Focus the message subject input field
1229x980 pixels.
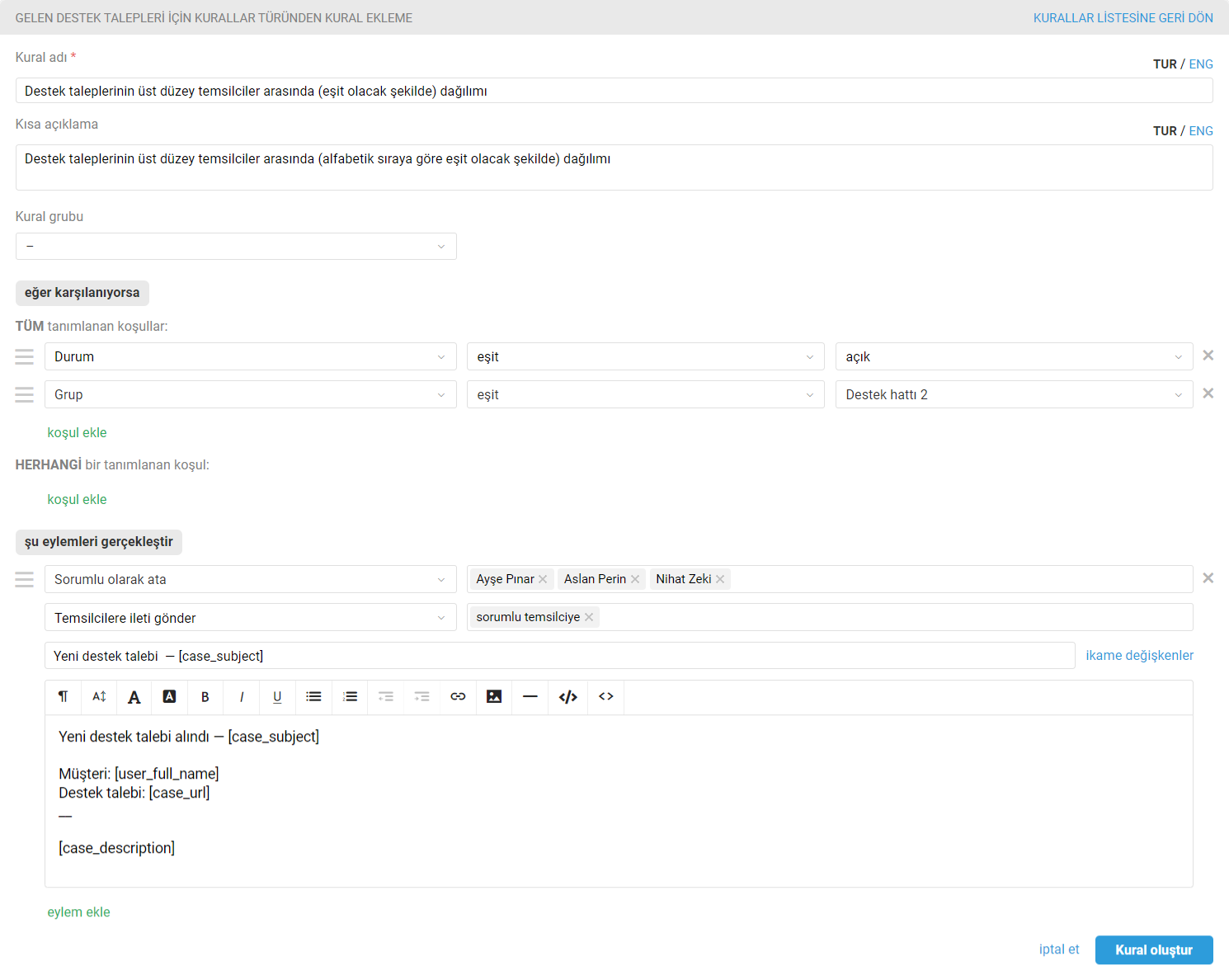point(560,656)
